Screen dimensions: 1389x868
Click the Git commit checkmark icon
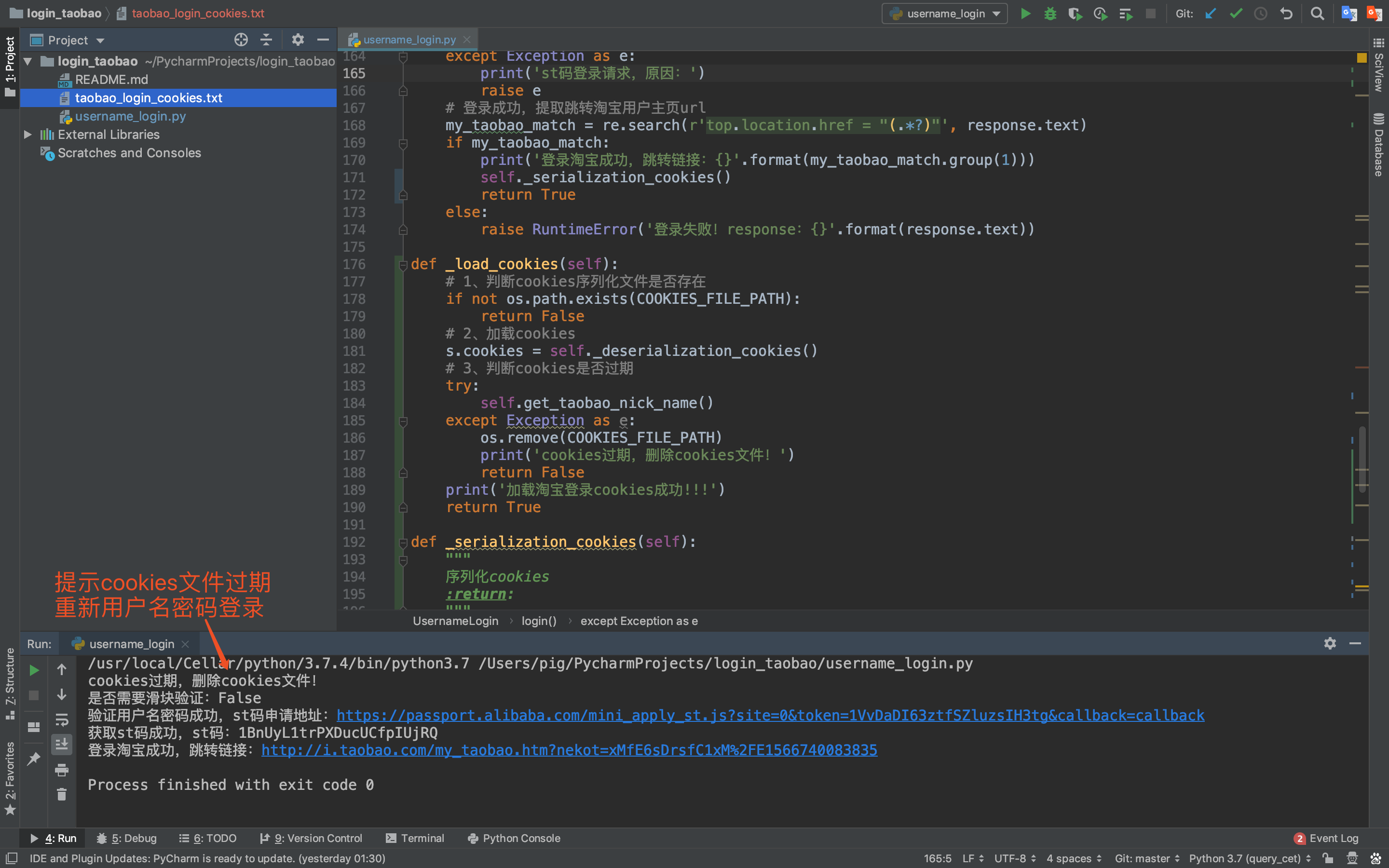1236,13
